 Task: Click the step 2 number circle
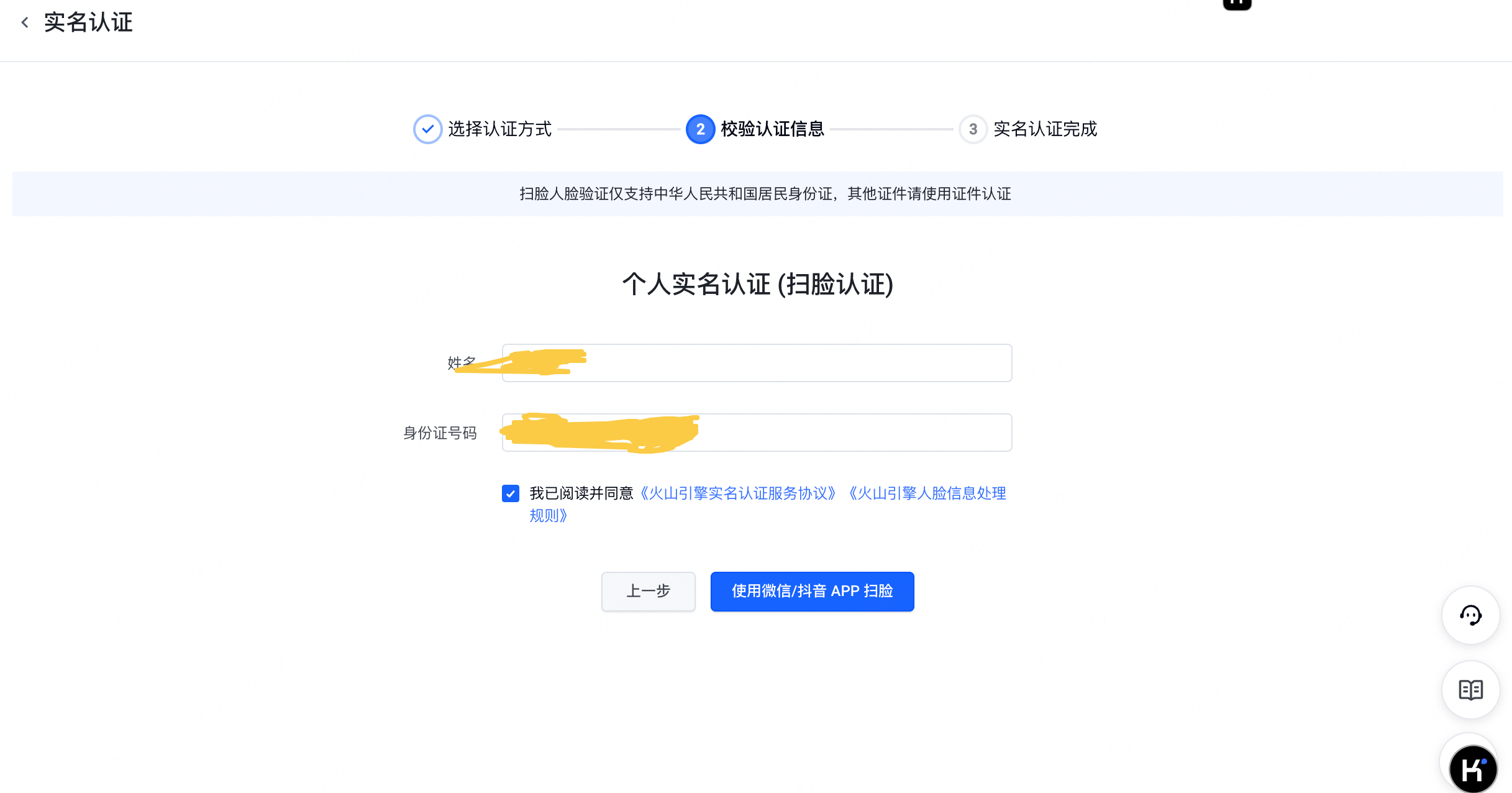pyautogui.click(x=700, y=129)
